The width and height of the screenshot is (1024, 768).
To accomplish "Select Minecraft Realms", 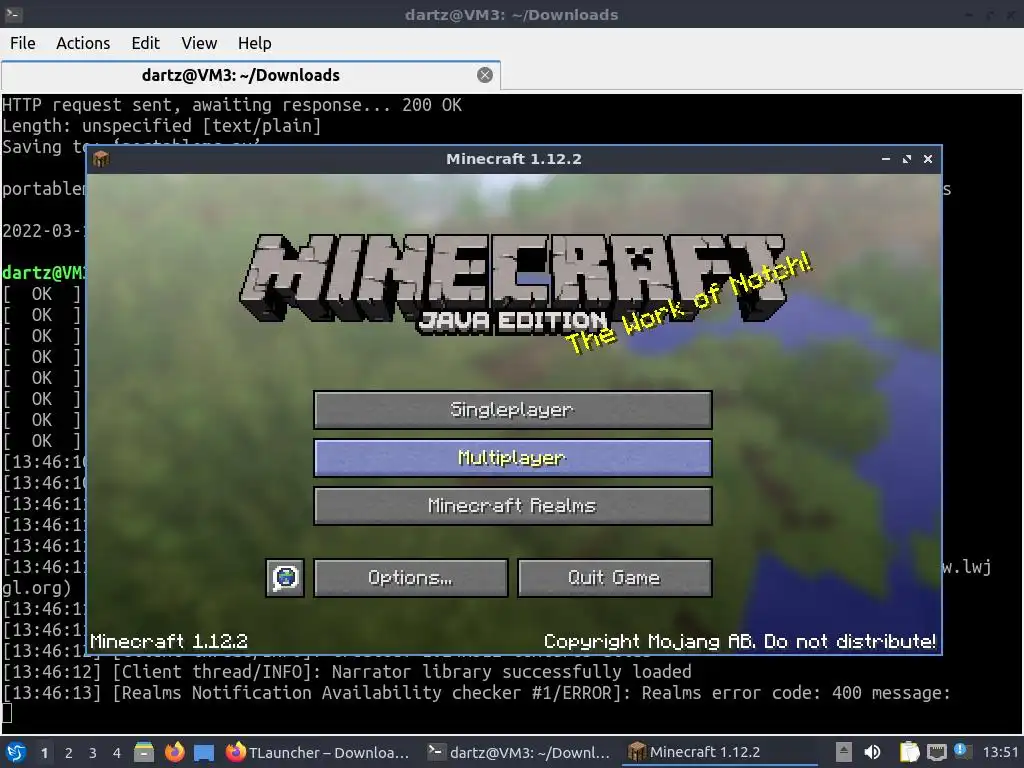I will (513, 505).
